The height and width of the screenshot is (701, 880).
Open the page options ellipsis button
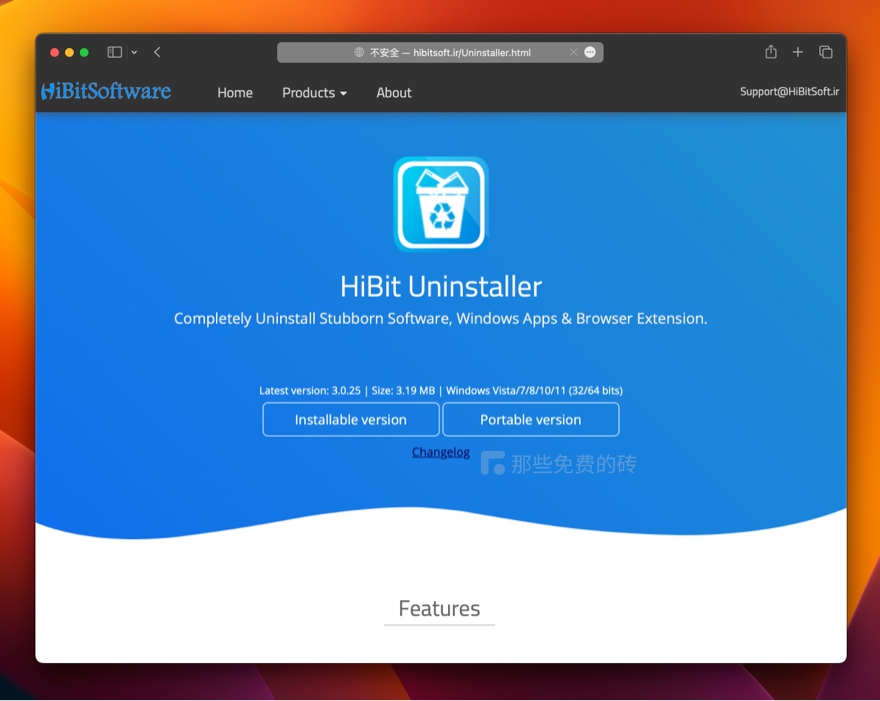click(x=590, y=52)
